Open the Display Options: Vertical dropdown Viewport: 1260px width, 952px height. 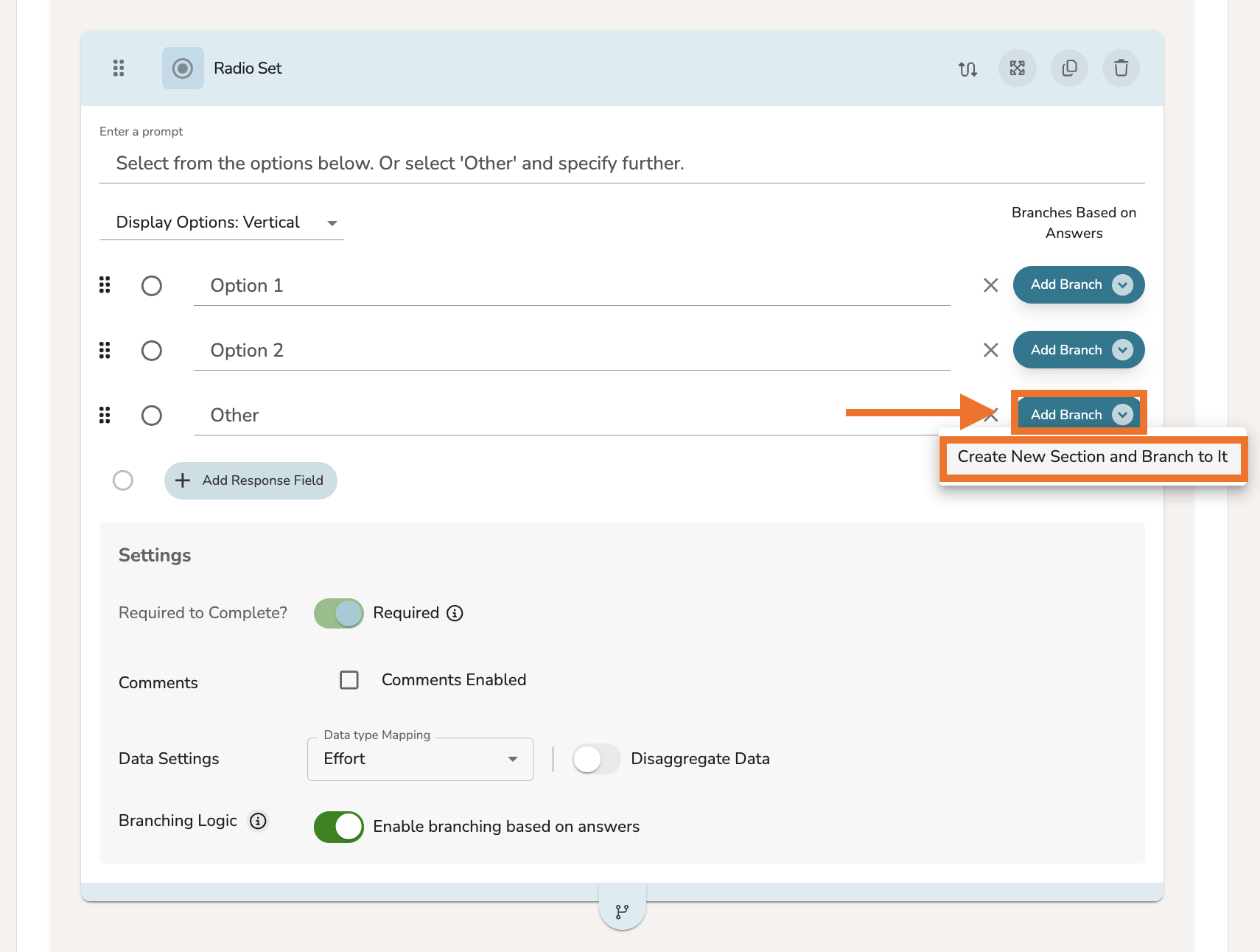click(221, 223)
